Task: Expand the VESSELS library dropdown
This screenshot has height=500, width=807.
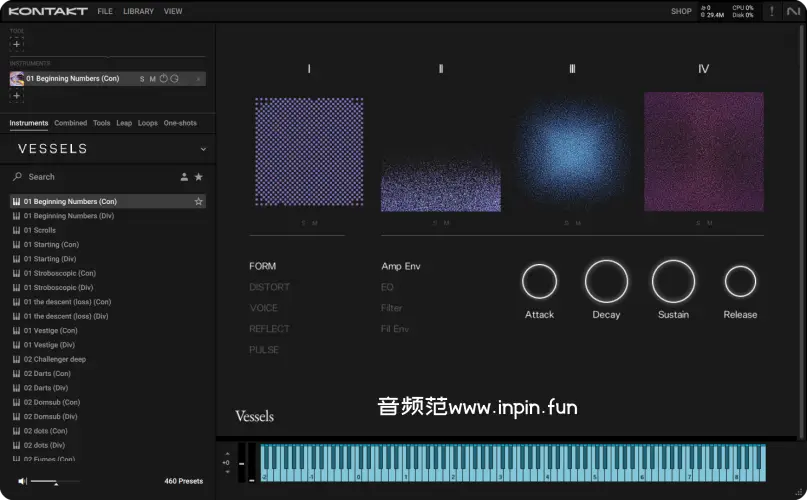Action: click(203, 149)
